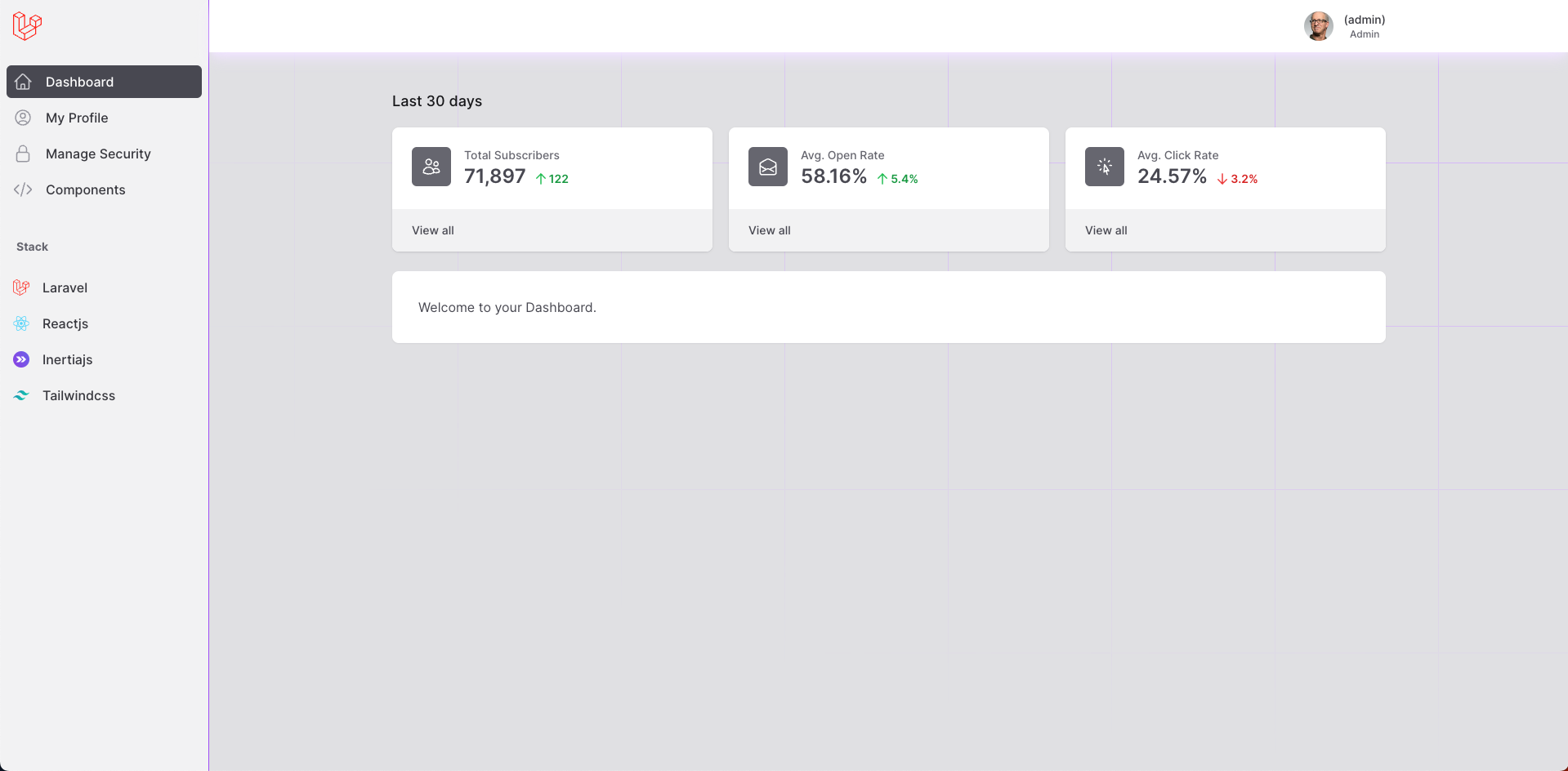Click the admin avatar photo

[x=1318, y=26]
